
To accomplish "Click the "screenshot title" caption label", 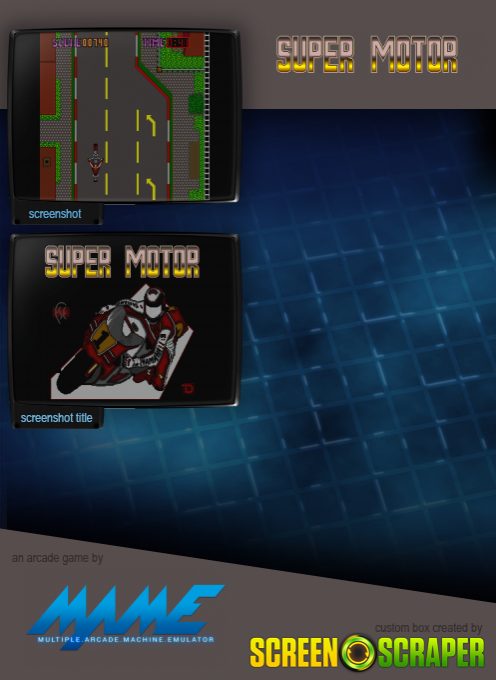I will 56,418.
